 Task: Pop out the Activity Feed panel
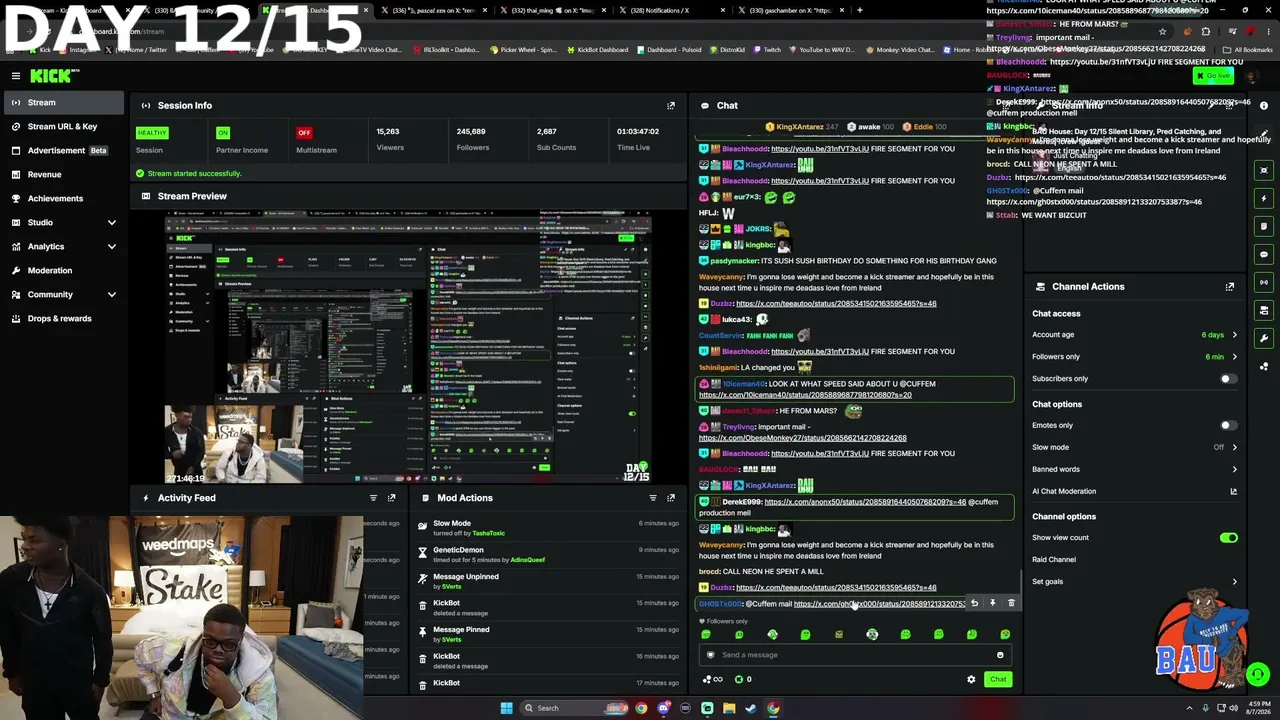(x=391, y=498)
